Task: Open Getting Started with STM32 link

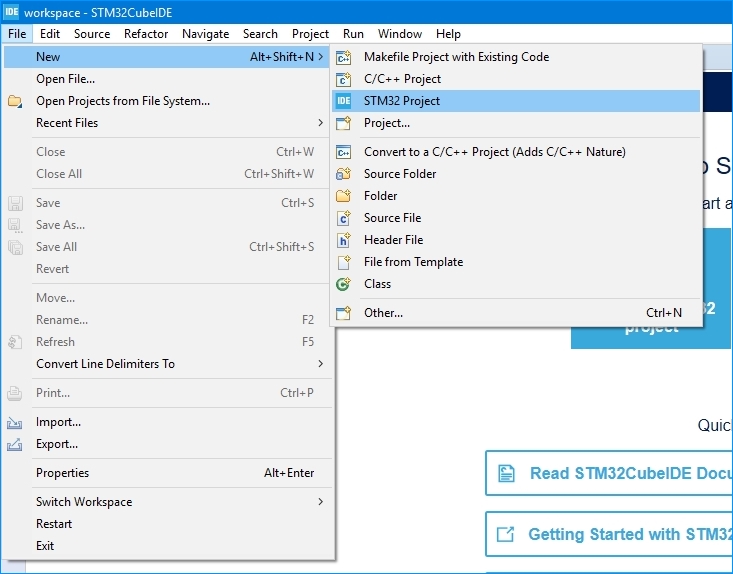Action: [x=608, y=534]
